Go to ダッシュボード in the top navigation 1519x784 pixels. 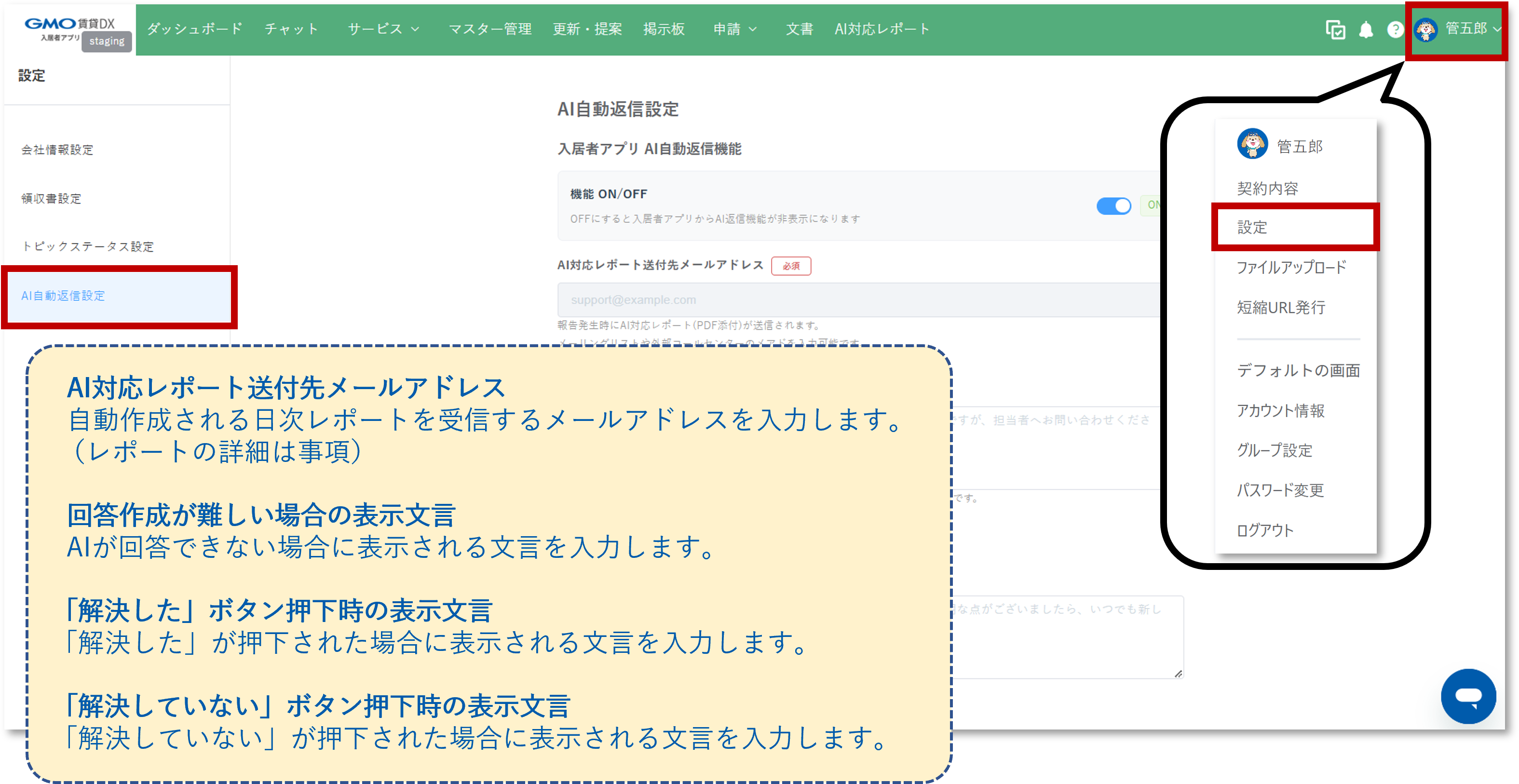pyautogui.click(x=195, y=29)
